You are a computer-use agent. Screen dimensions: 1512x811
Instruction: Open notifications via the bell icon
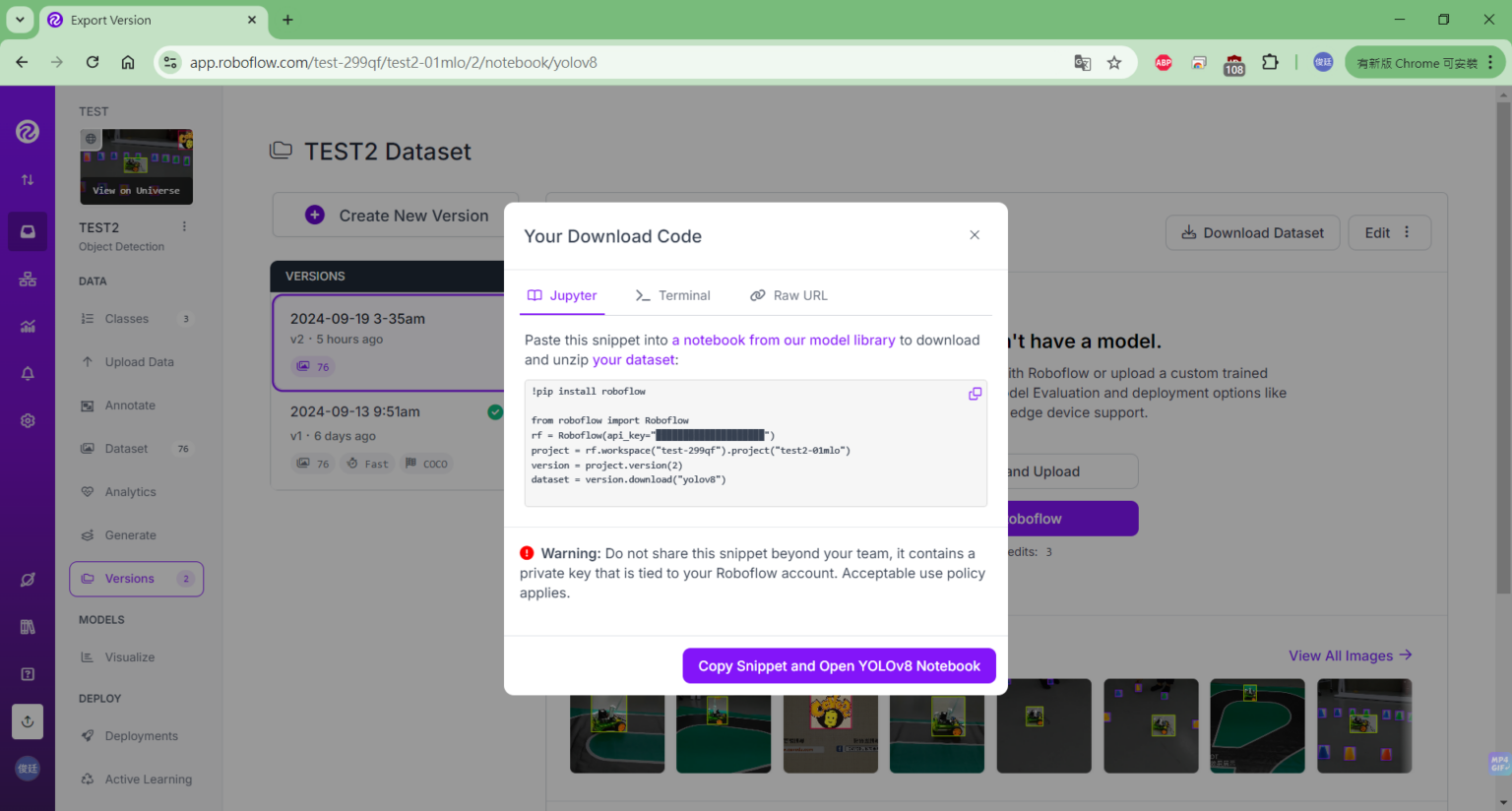click(28, 373)
